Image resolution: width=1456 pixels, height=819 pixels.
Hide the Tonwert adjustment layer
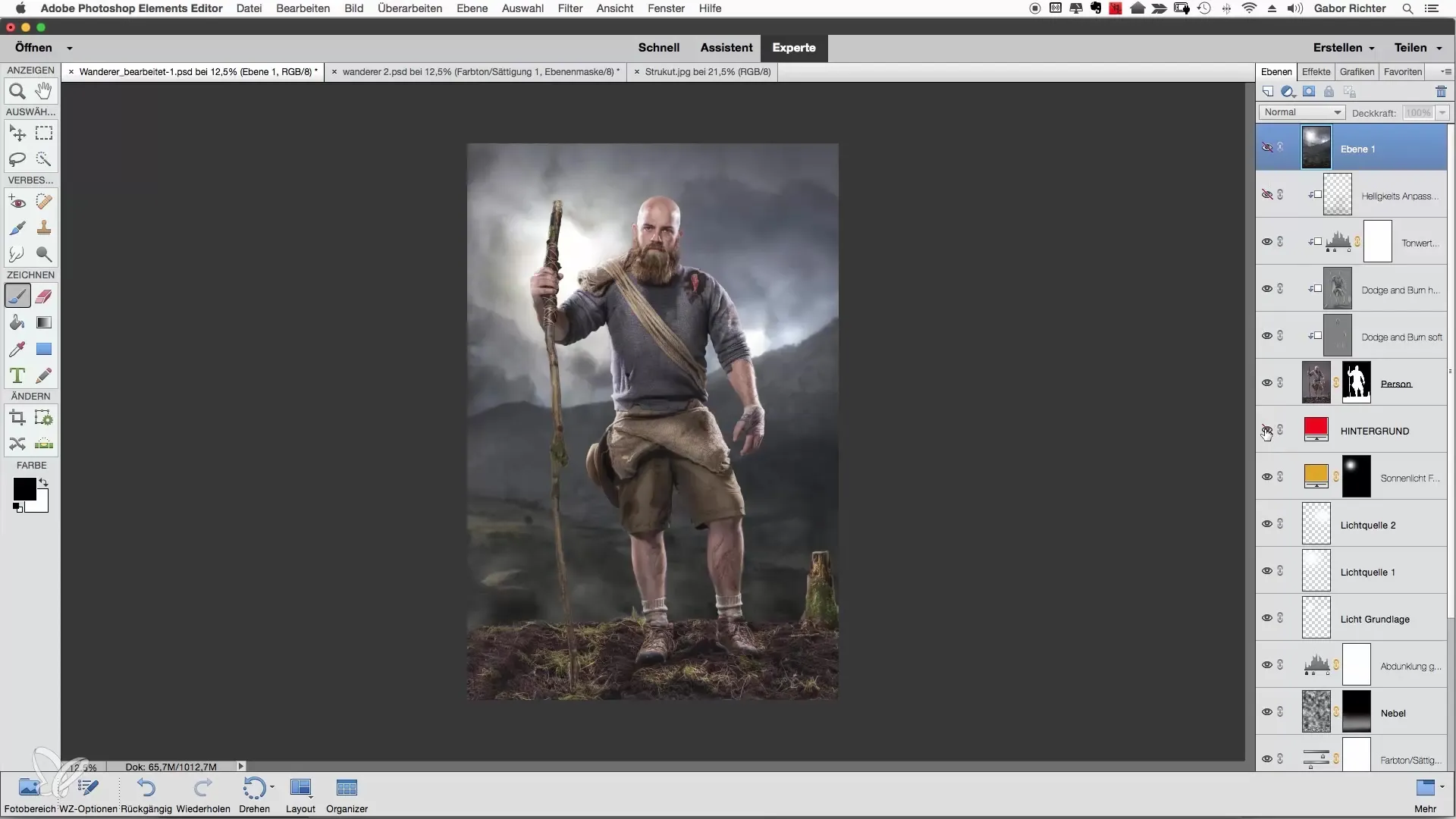click(1267, 242)
